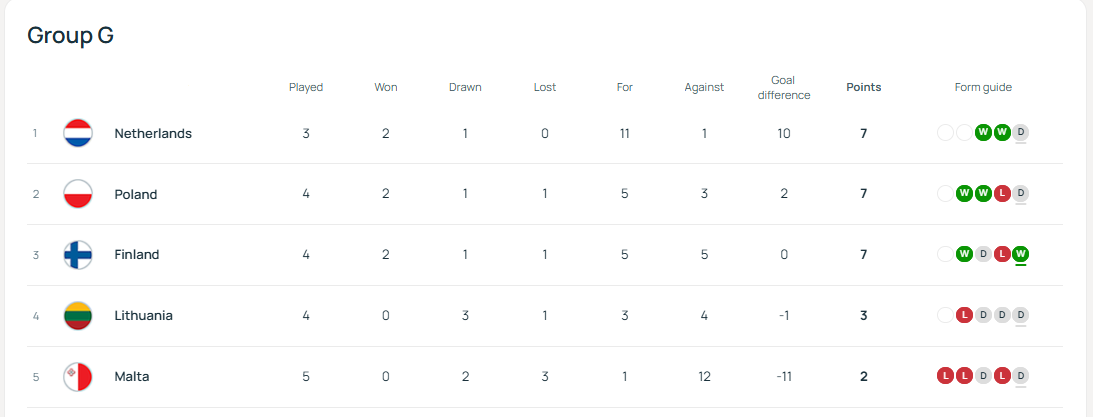The height and width of the screenshot is (417, 1093).
Task: Click Lithuania's red loss form badge
Action: click(965, 316)
